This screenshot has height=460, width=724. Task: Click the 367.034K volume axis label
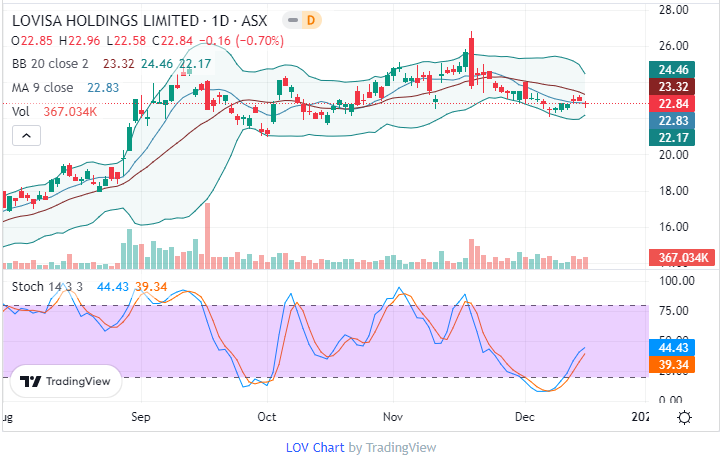(x=685, y=259)
